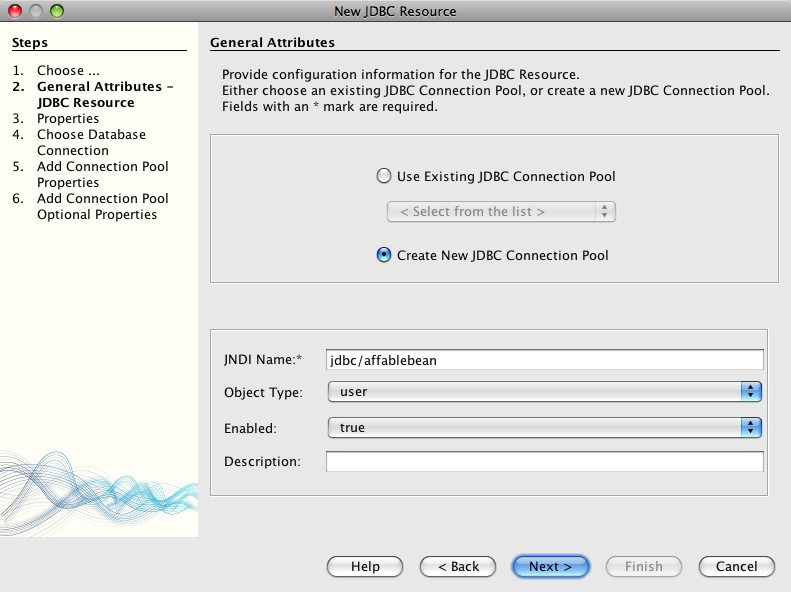Image resolution: width=791 pixels, height=592 pixels.
Task: Proceed by clicking 'Next >'
Action: [550, 567]
